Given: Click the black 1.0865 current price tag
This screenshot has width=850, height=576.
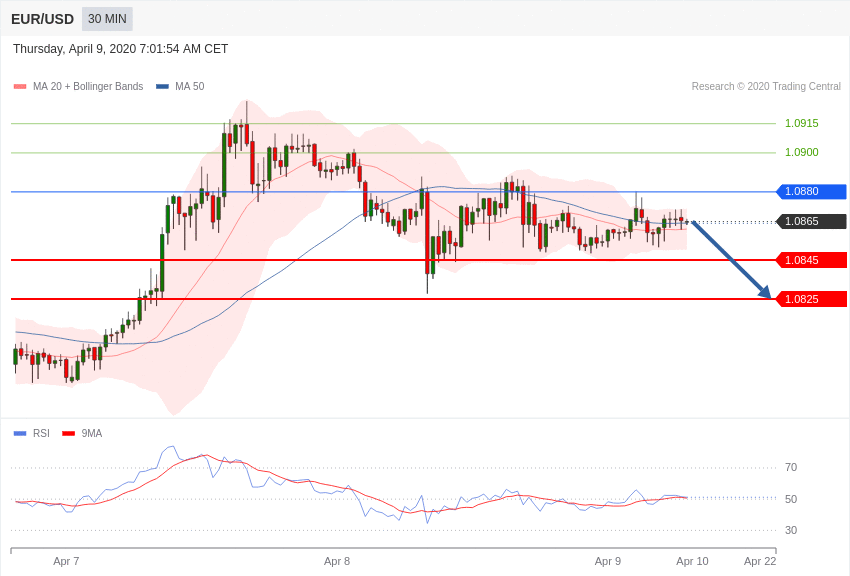Looking at the screenshot, I should (x=812, y=221).
